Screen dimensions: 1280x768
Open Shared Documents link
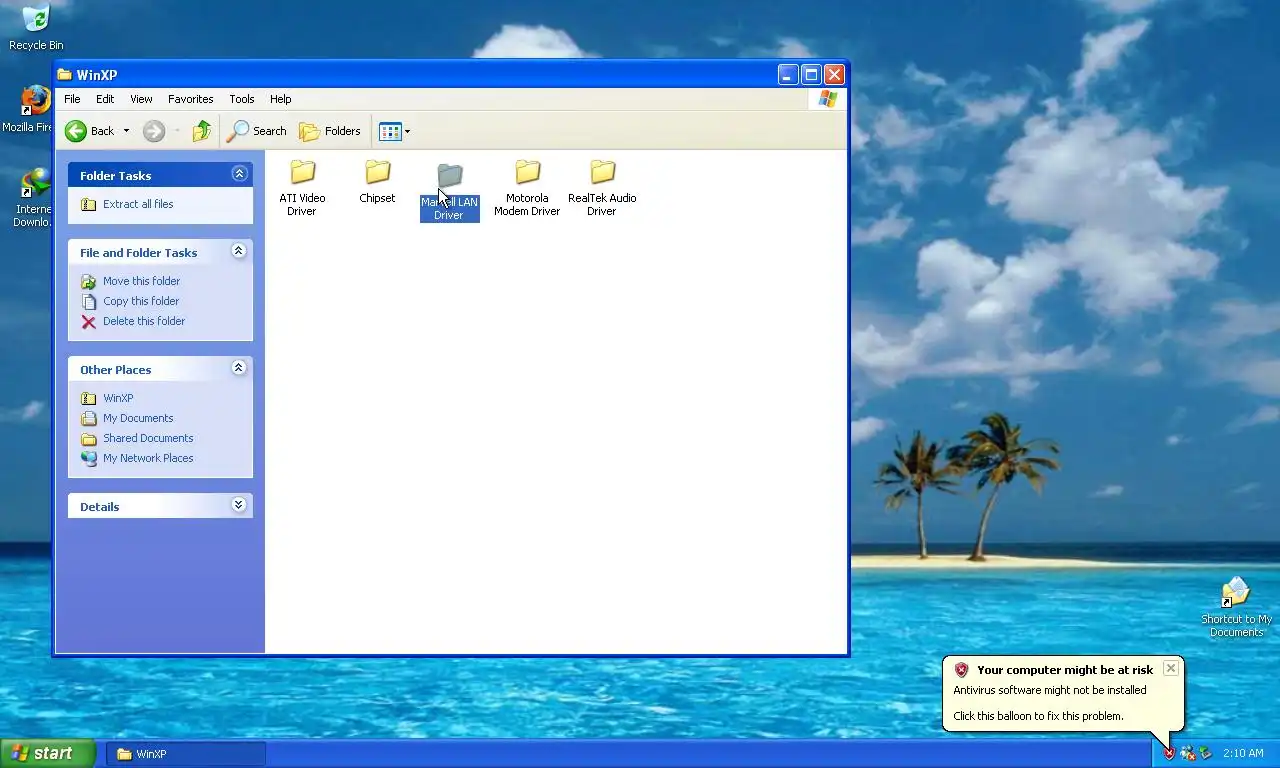148,438
